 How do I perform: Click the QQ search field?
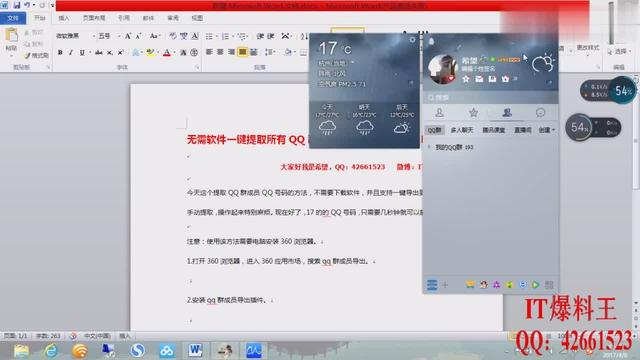[x=490, y=98]
